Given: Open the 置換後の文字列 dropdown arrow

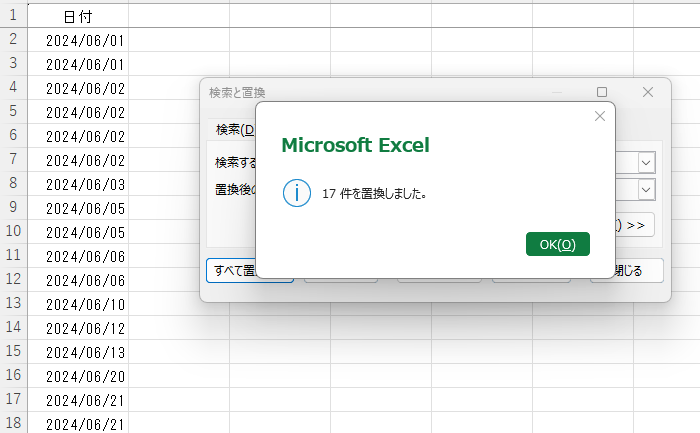Looking at the screenshot, I should (x=646, y=190).
